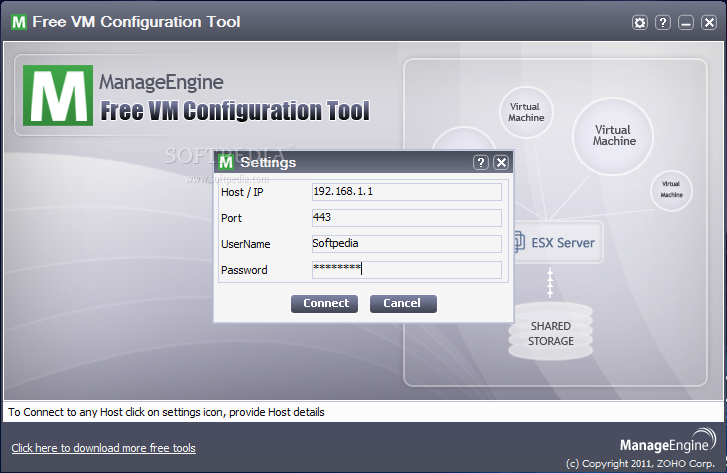Focus the Host / IP input field
Screen dimensions: 727x473
[x=407, y=192]
